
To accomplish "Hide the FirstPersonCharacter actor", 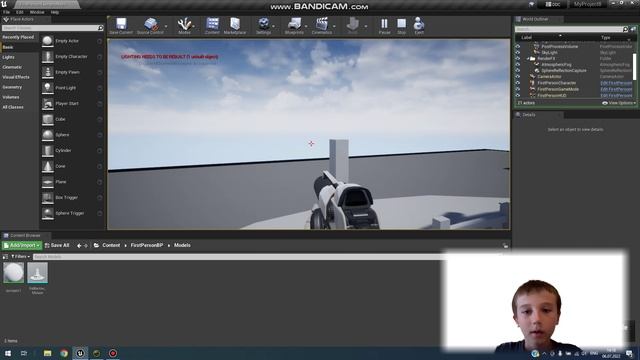I will [x=518, y=83].
